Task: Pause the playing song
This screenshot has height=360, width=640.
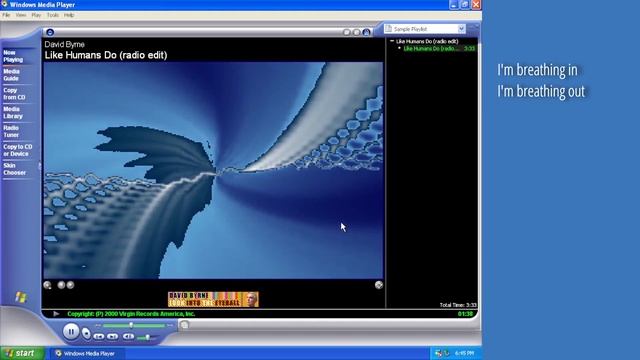Action: [71, 331]
